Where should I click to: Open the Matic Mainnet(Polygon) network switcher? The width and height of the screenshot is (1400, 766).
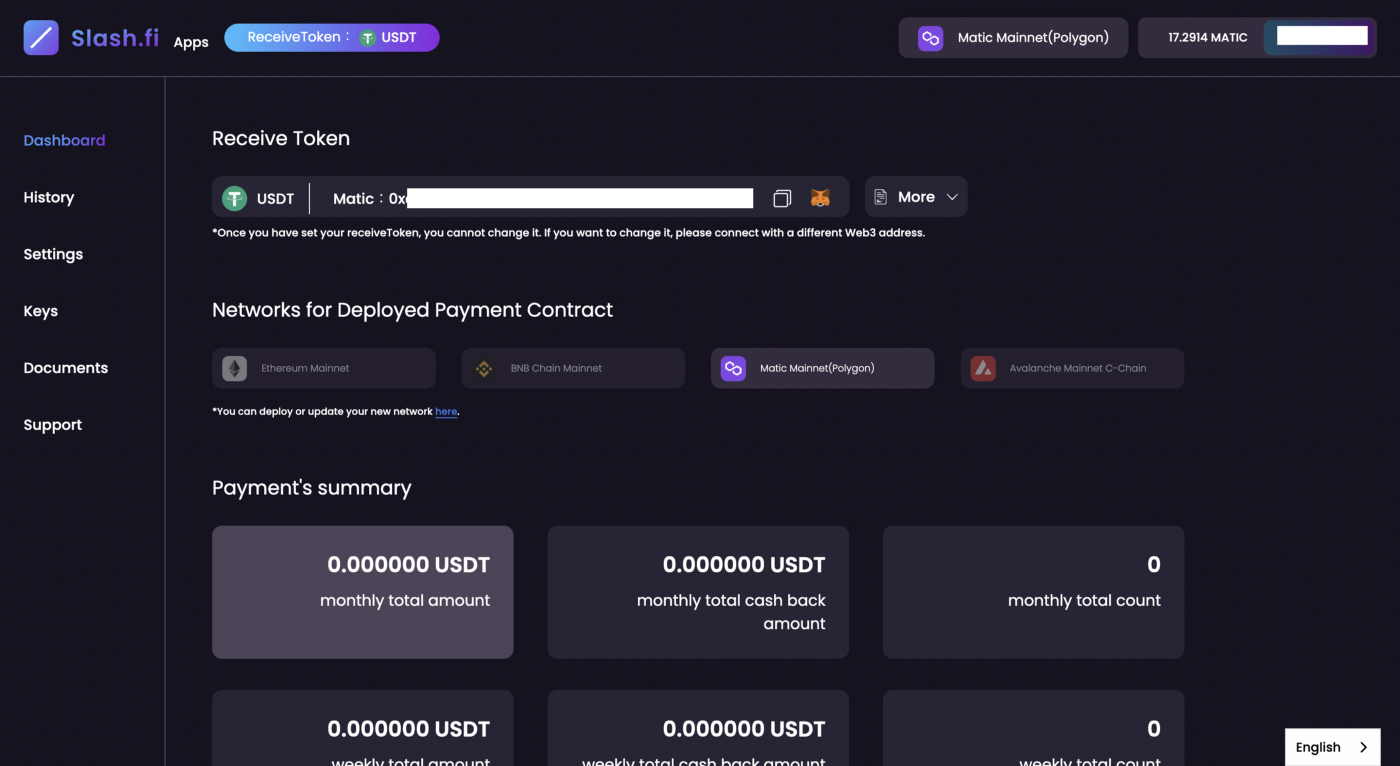[x=1013, y=38]
